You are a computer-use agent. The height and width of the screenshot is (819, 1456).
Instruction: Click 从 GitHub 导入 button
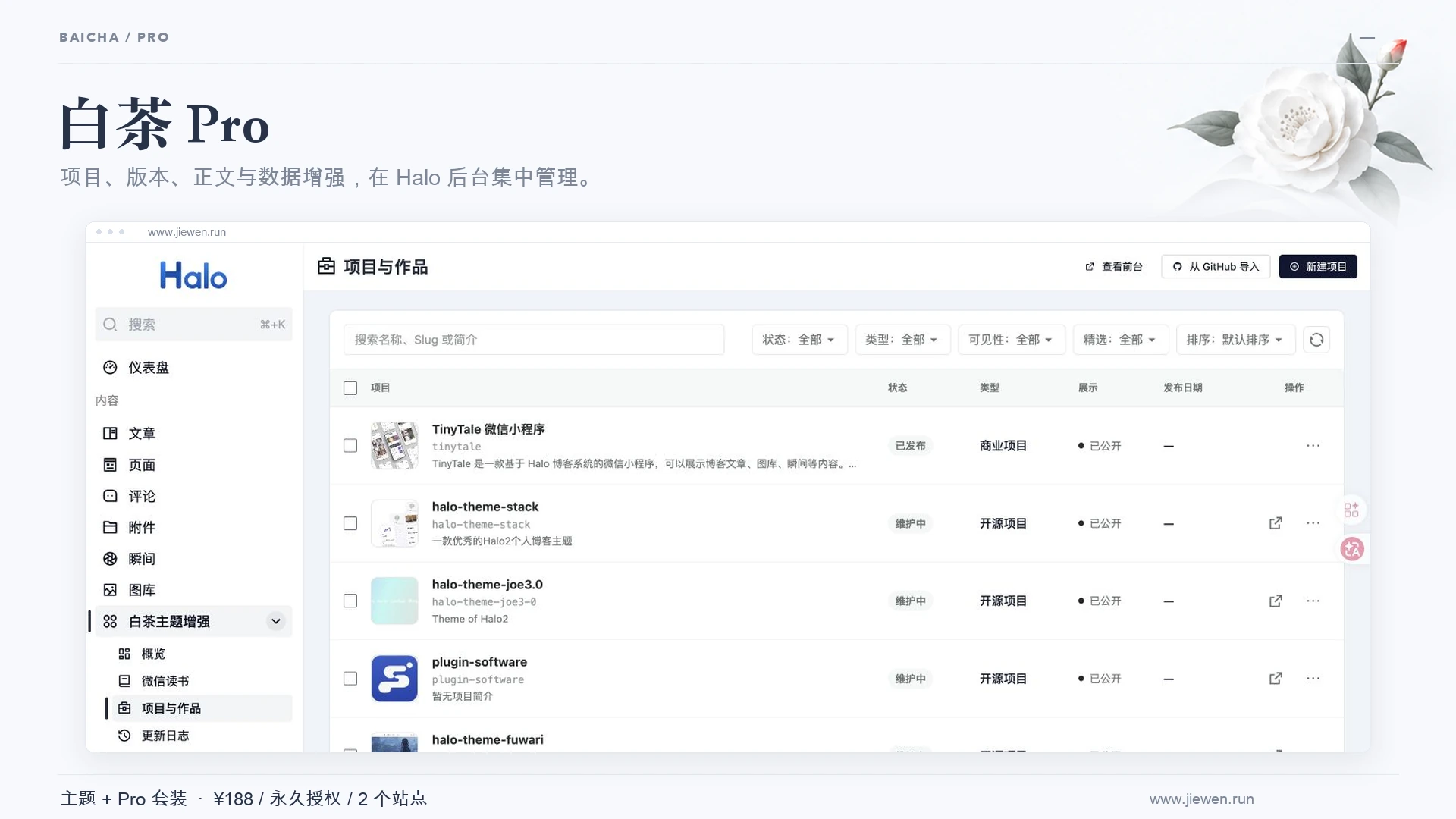(1216, 267)
